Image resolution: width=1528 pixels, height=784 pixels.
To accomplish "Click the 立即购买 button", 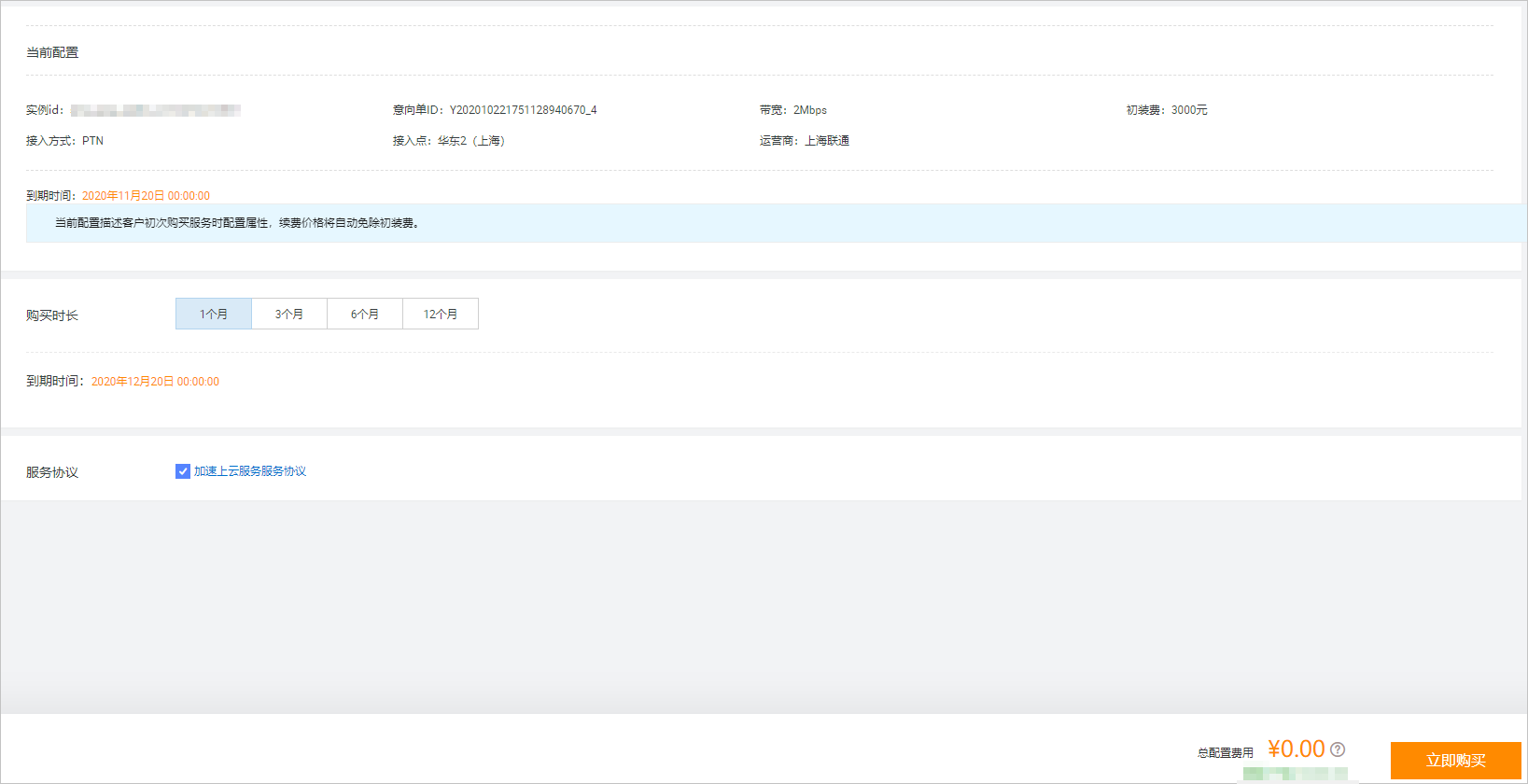I will [x=1456, y=761].
